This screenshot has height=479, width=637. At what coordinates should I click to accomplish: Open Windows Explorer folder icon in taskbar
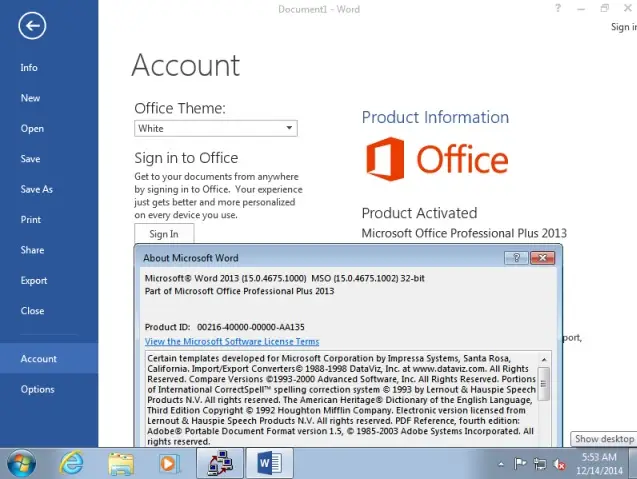click(121, 464)
